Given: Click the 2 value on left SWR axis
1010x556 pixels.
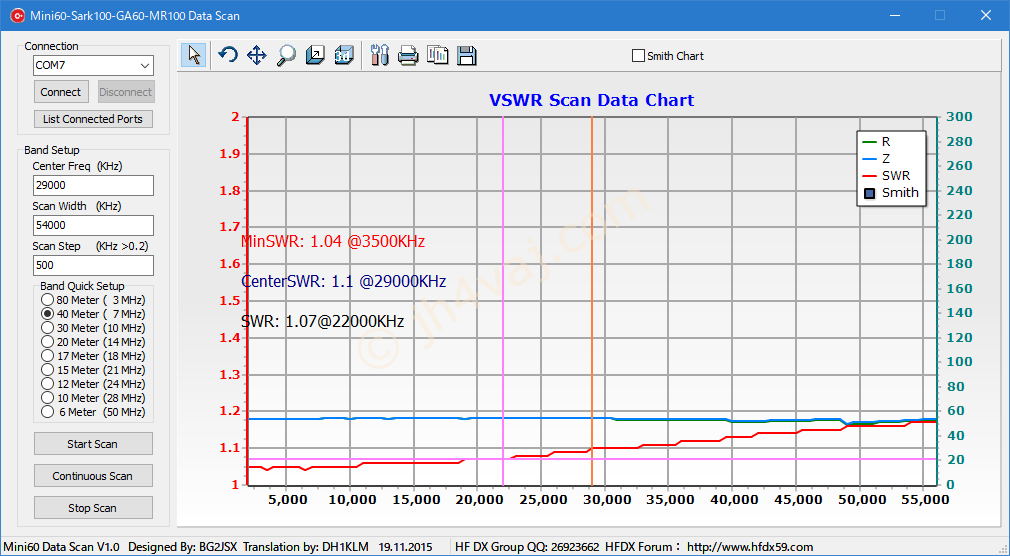Looking at the screenshot, I should [x=235, y=117].
